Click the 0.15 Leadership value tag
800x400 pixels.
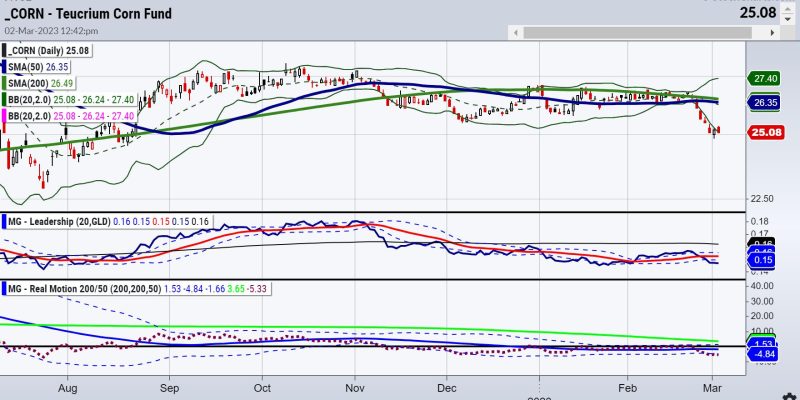763,259
